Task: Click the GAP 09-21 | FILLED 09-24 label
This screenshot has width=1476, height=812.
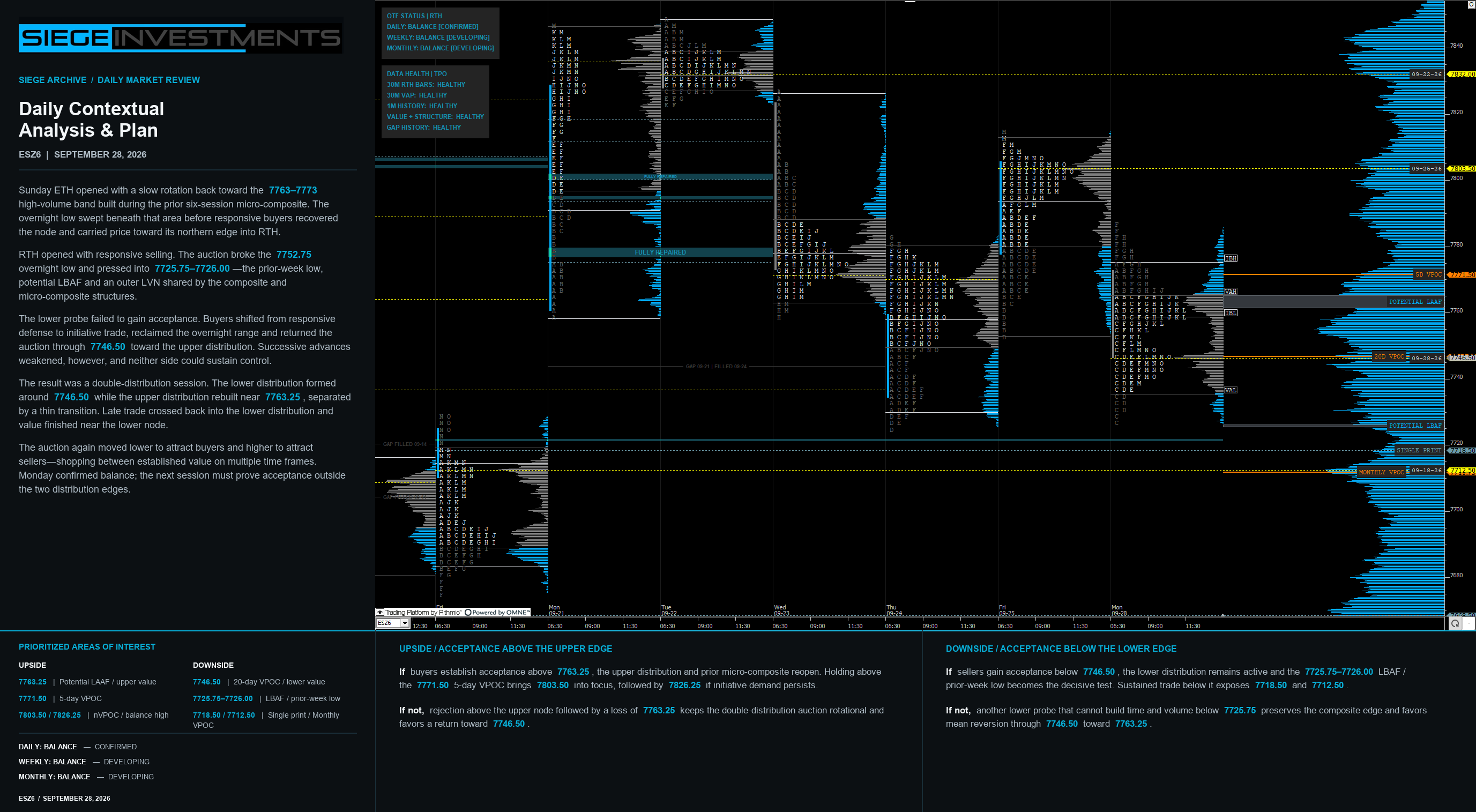Action: [716, 366]
